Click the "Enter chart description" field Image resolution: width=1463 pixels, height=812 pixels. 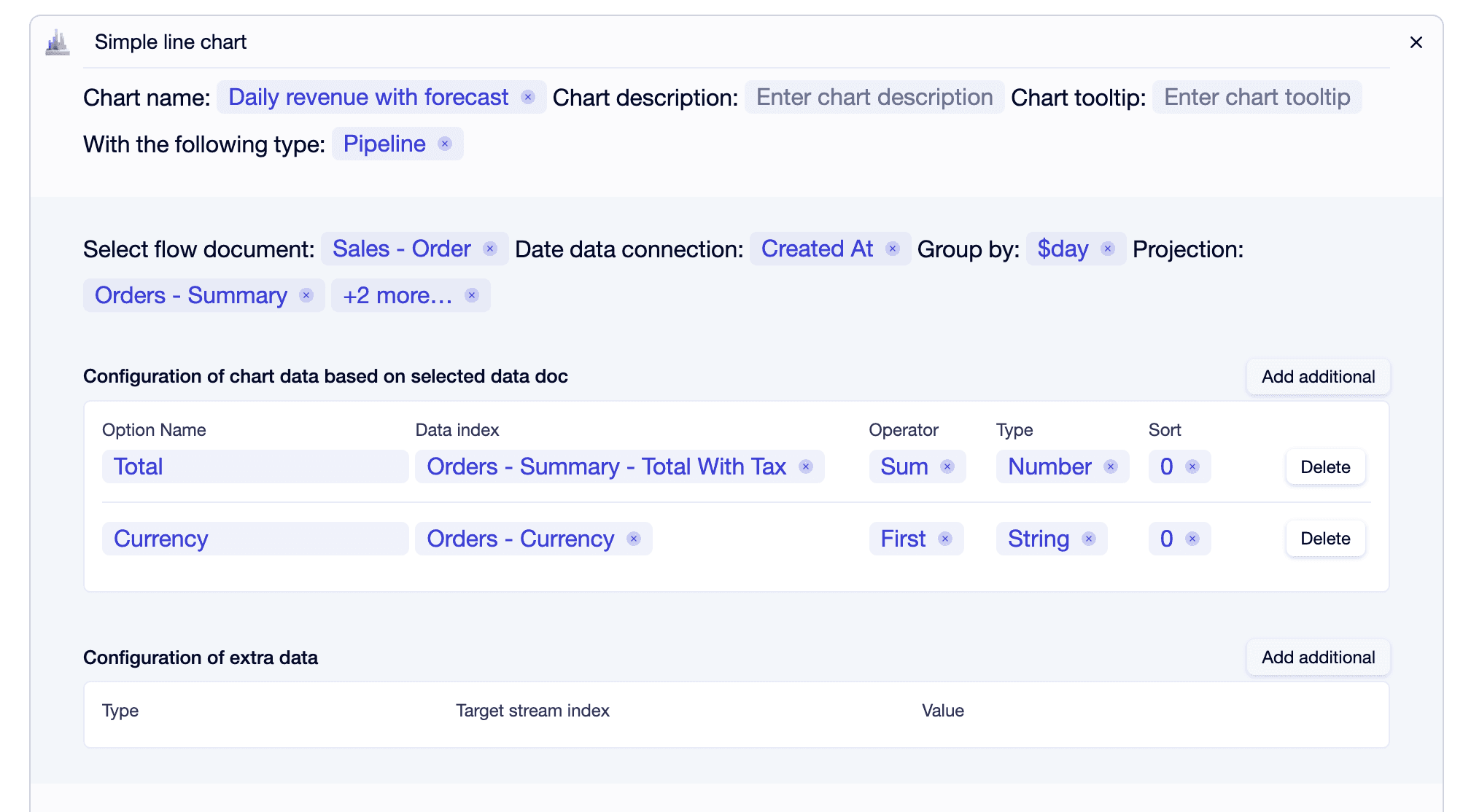coord(873,97)
